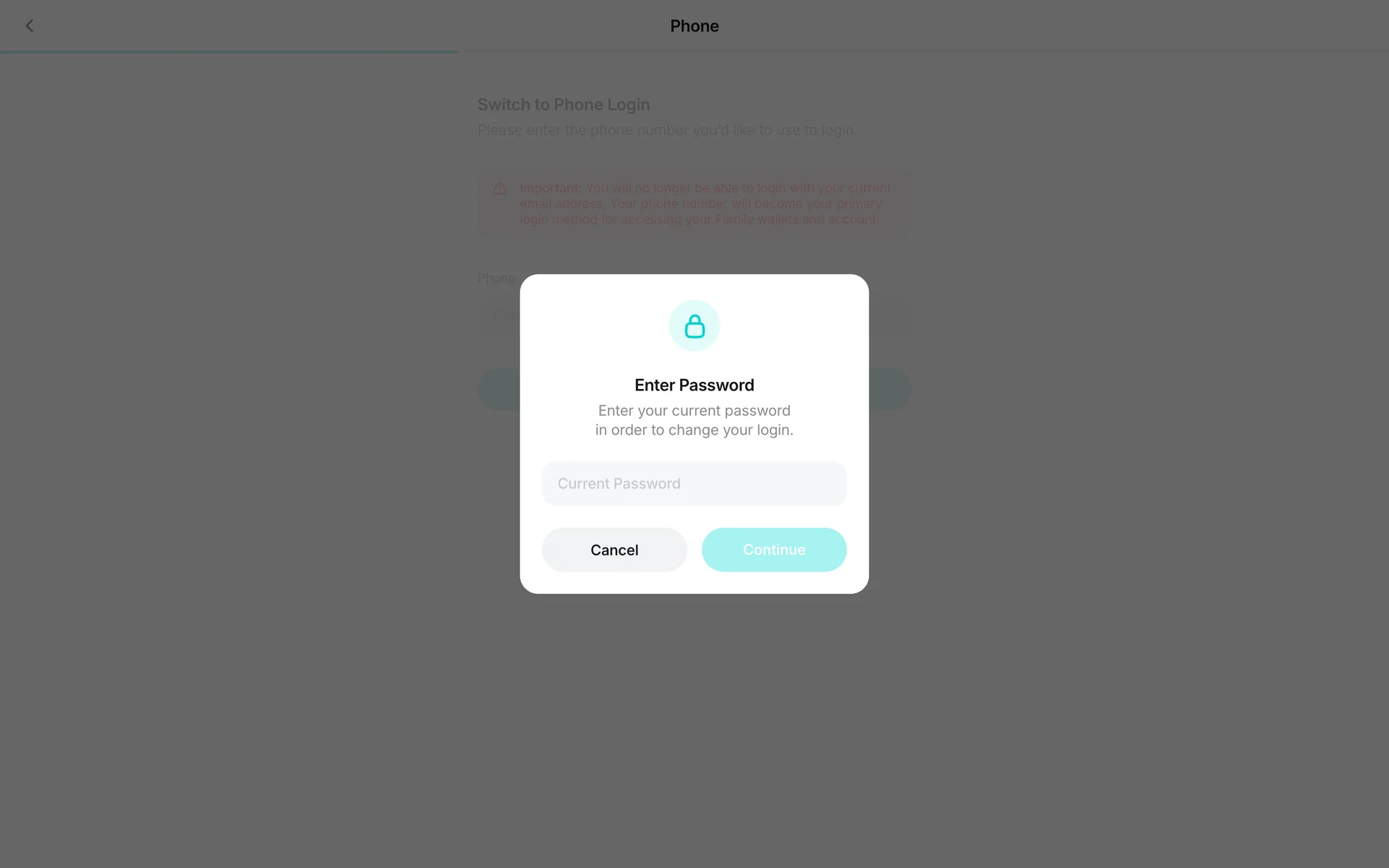This screenshot has width=1389, height=868.
Task: Click the "Enter Password" dialog title
Action: (x=694, y=385)
